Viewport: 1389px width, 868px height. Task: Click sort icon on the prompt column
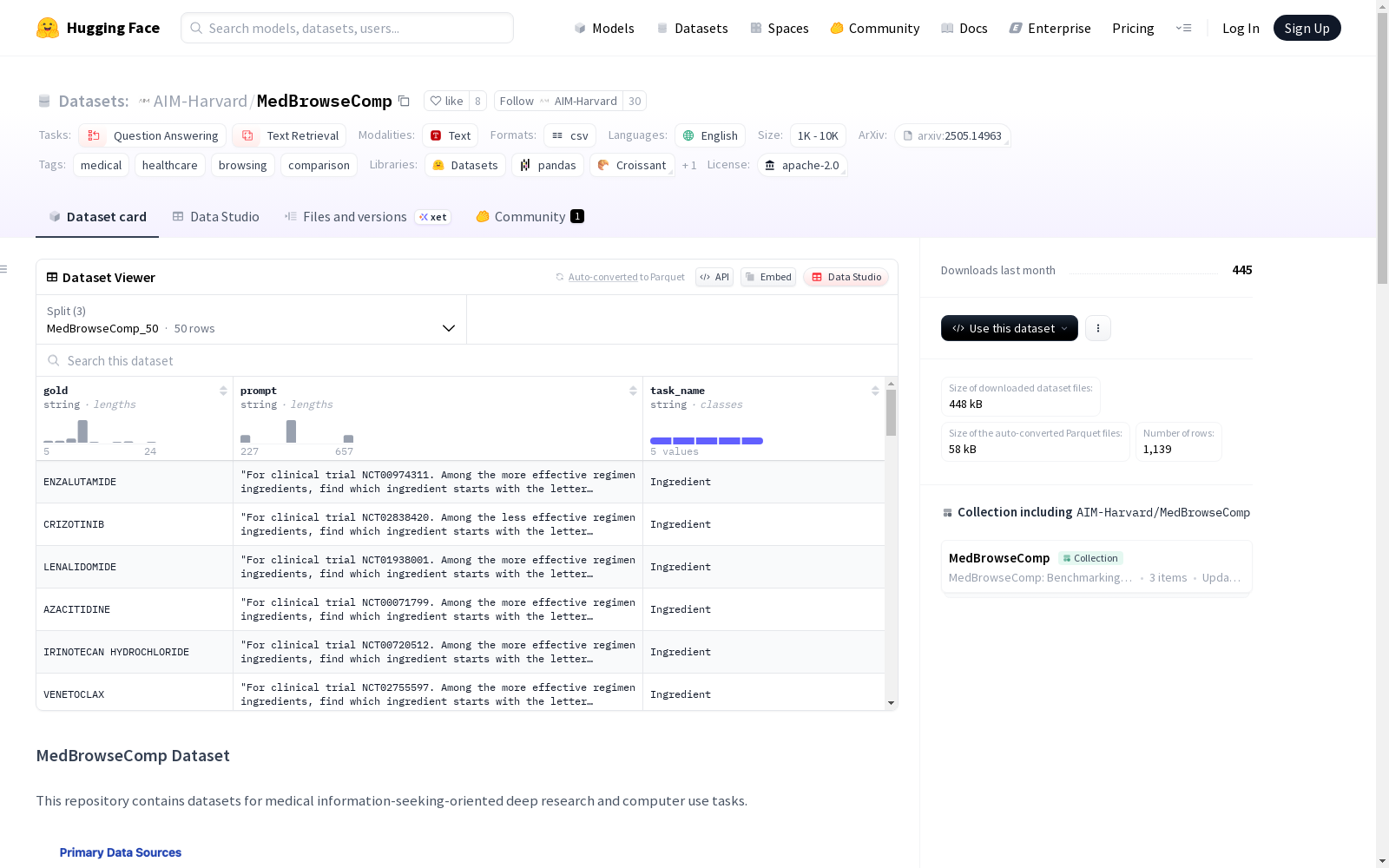[633, 391]
